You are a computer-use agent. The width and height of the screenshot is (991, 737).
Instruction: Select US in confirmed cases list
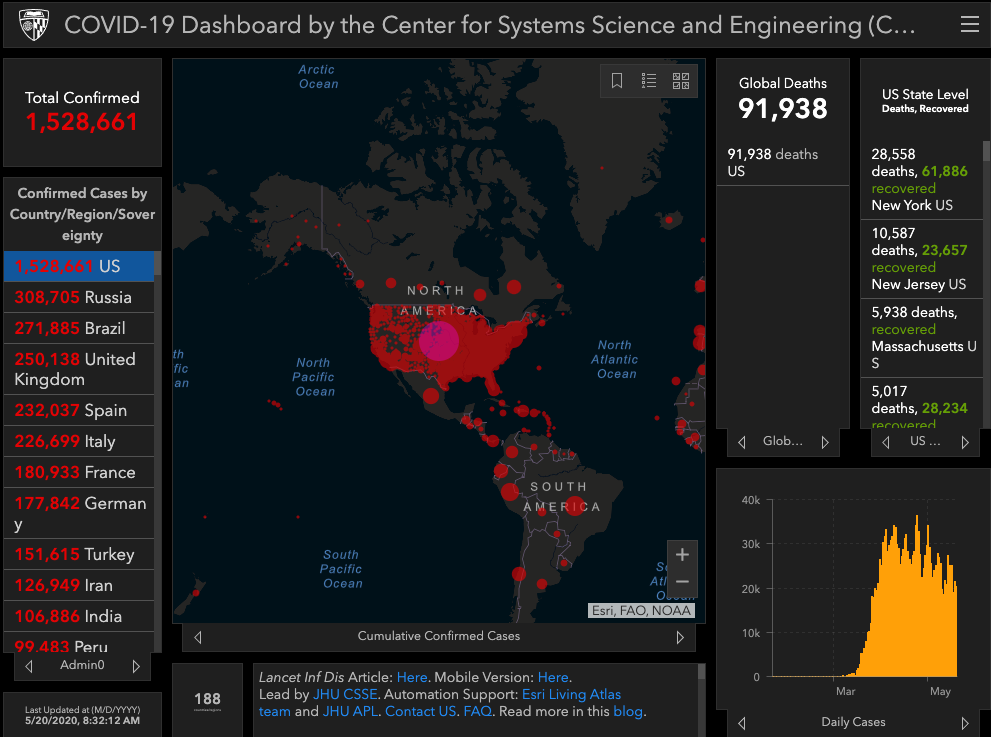80,266
